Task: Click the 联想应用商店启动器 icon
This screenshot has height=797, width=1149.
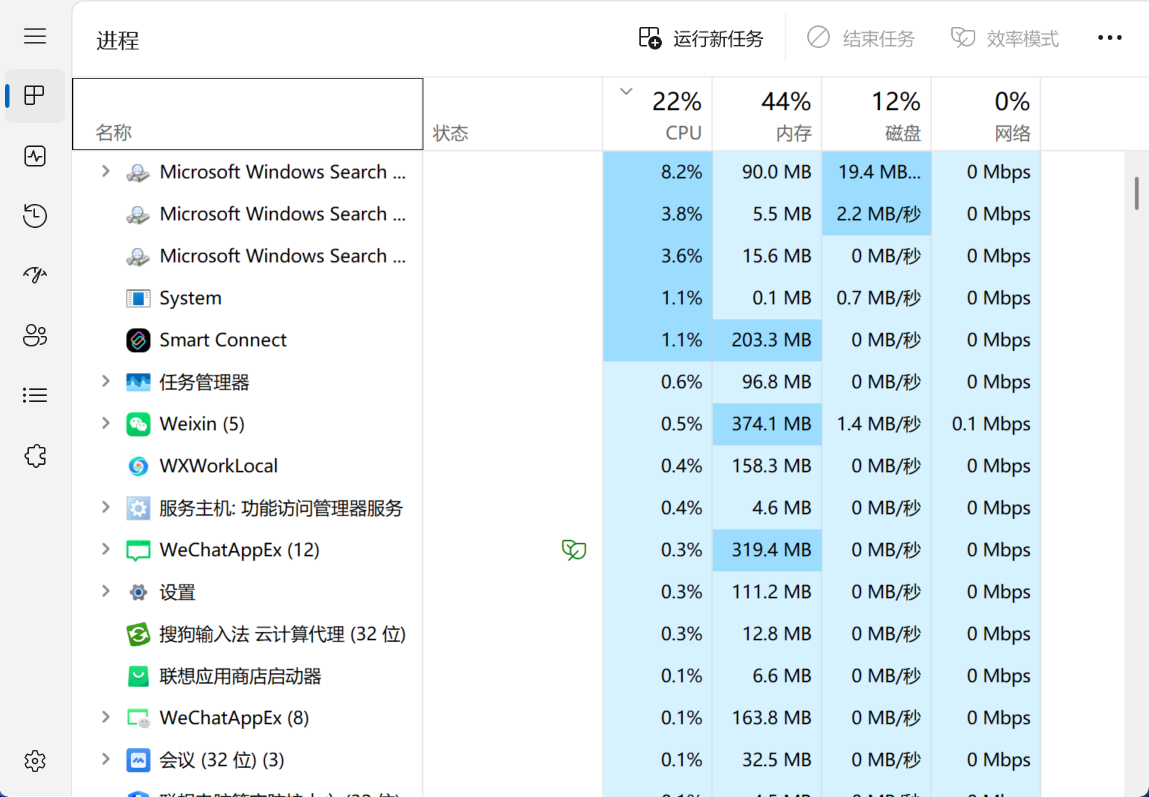Action: (x=138, y=676)
